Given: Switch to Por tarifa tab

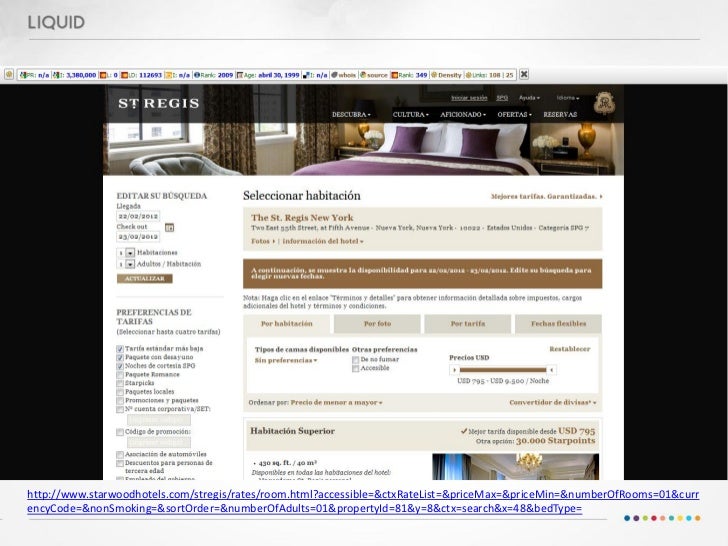Looking at the screenshot, I should point(468,324).
